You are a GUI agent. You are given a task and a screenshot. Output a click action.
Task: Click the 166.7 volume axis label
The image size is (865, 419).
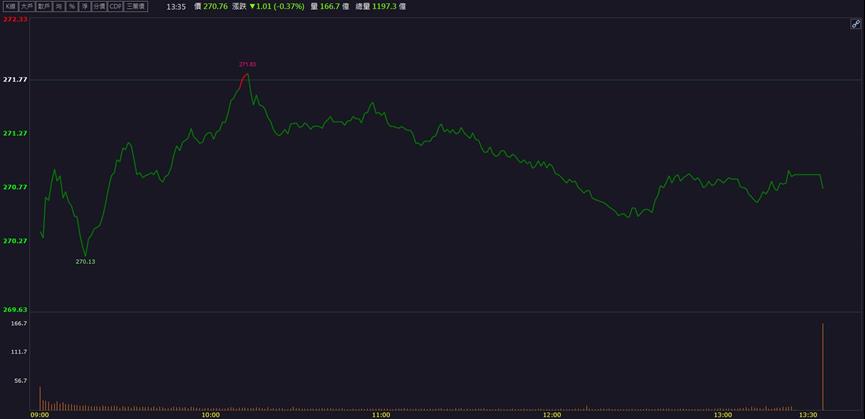[19, 323]
